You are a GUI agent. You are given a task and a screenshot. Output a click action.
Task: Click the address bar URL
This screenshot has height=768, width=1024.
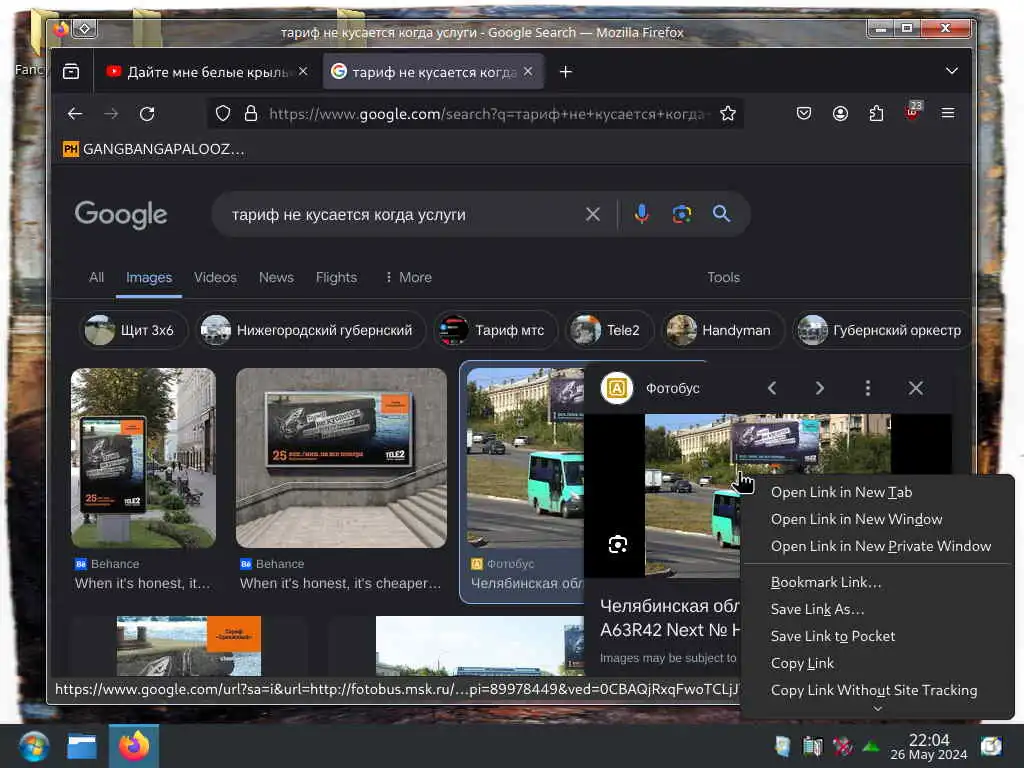pos(487,114)
